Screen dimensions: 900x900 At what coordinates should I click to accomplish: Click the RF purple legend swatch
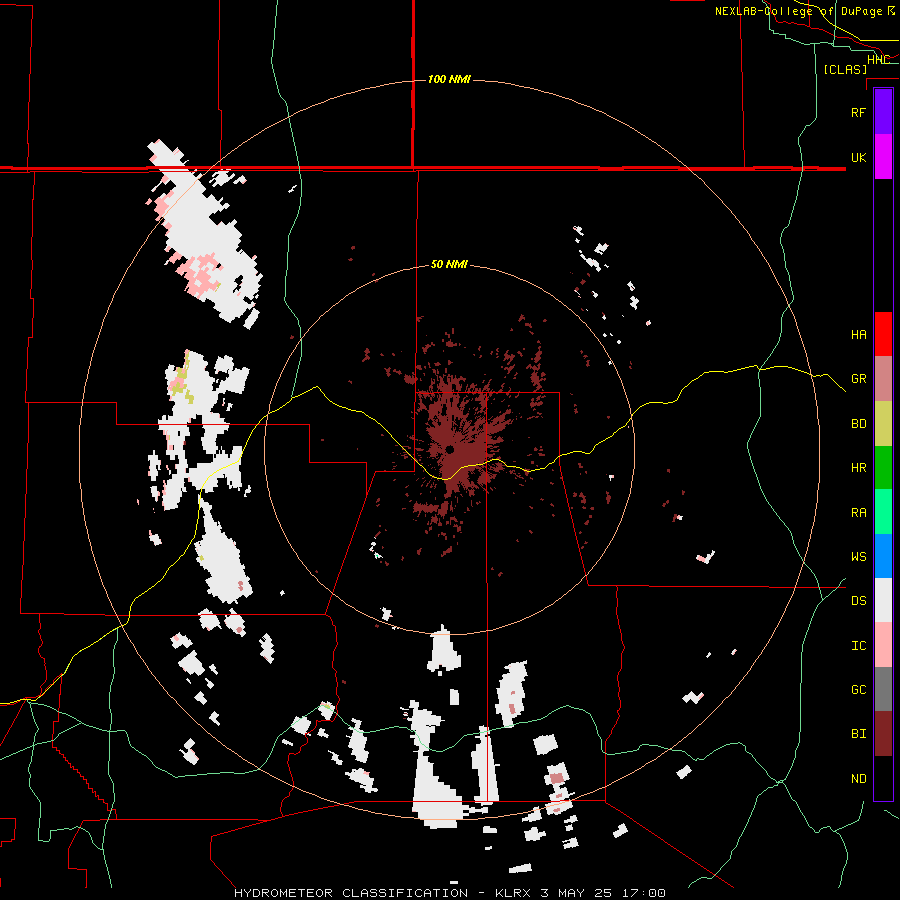883,112
